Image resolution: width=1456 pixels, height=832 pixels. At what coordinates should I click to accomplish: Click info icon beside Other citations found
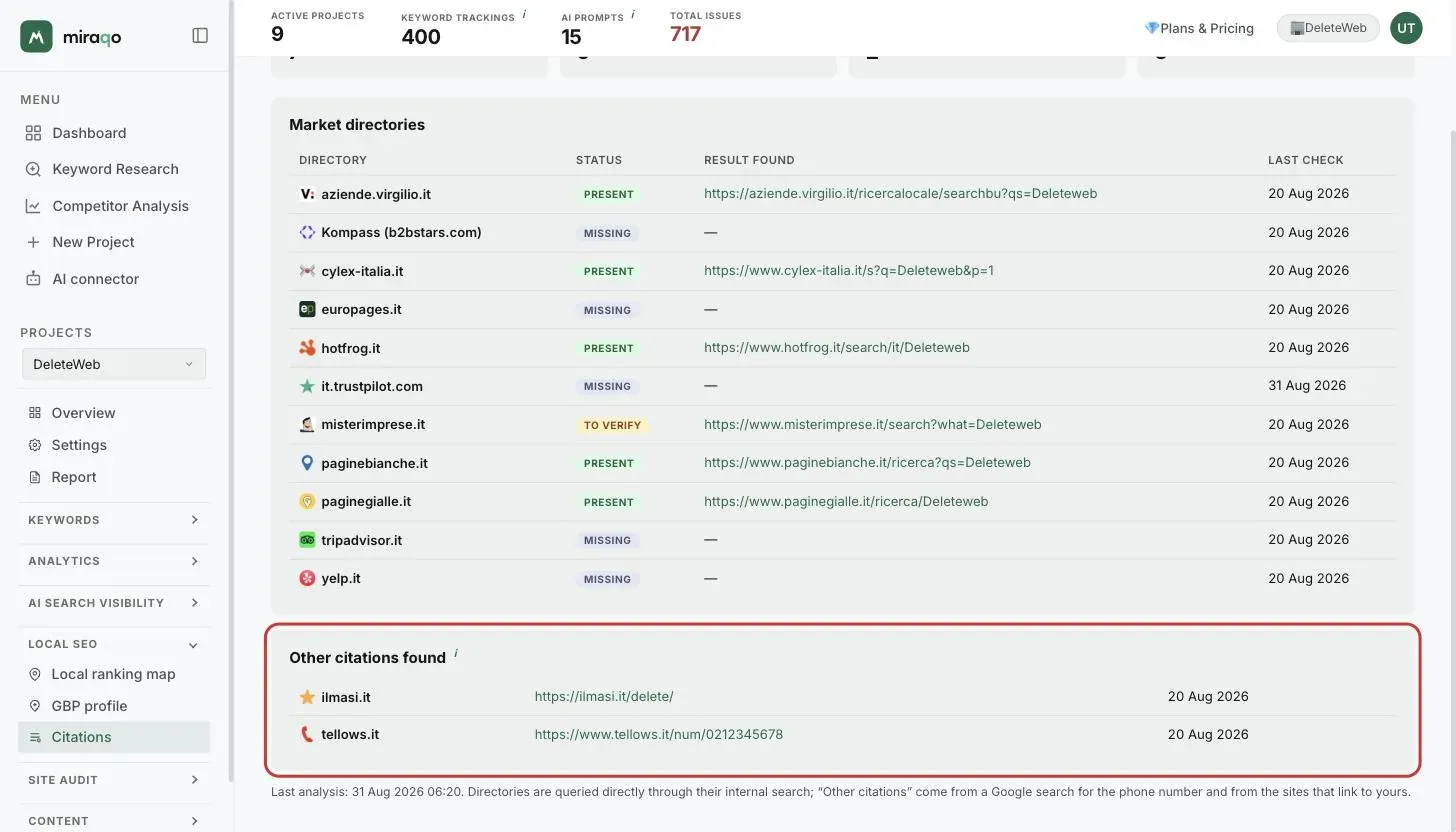point(456,653)
